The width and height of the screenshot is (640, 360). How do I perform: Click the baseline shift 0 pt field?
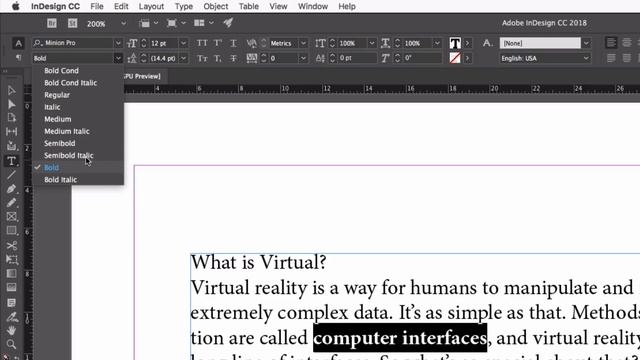coord(358,58)
